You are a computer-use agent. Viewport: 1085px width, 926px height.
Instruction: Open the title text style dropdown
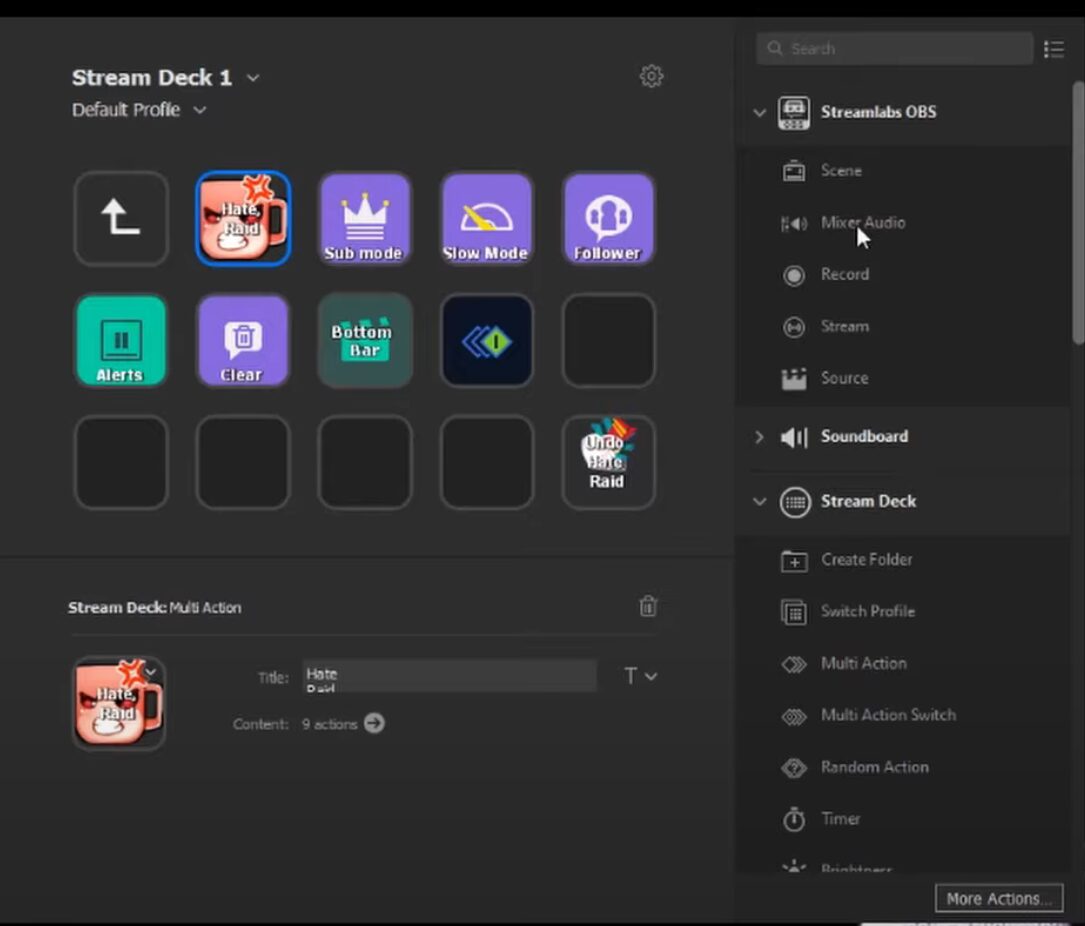click(x=640, y=675)
